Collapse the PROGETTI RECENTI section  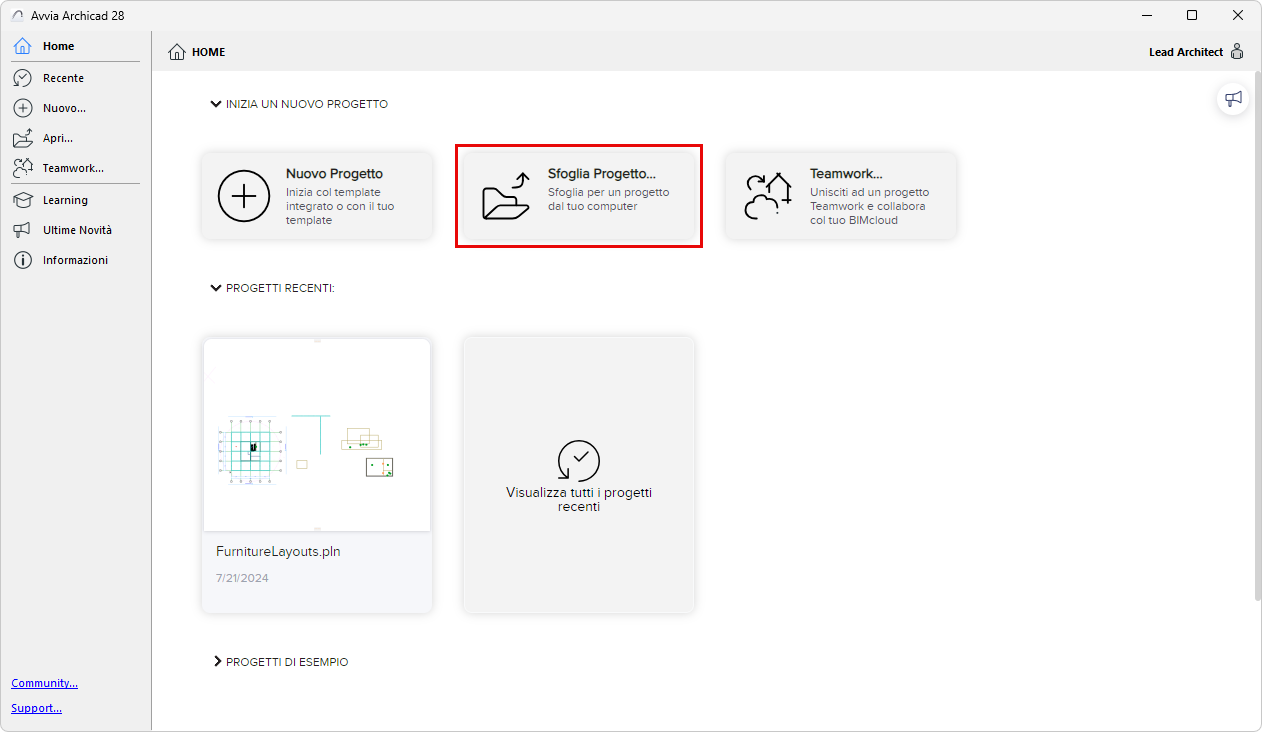(215, 288)
